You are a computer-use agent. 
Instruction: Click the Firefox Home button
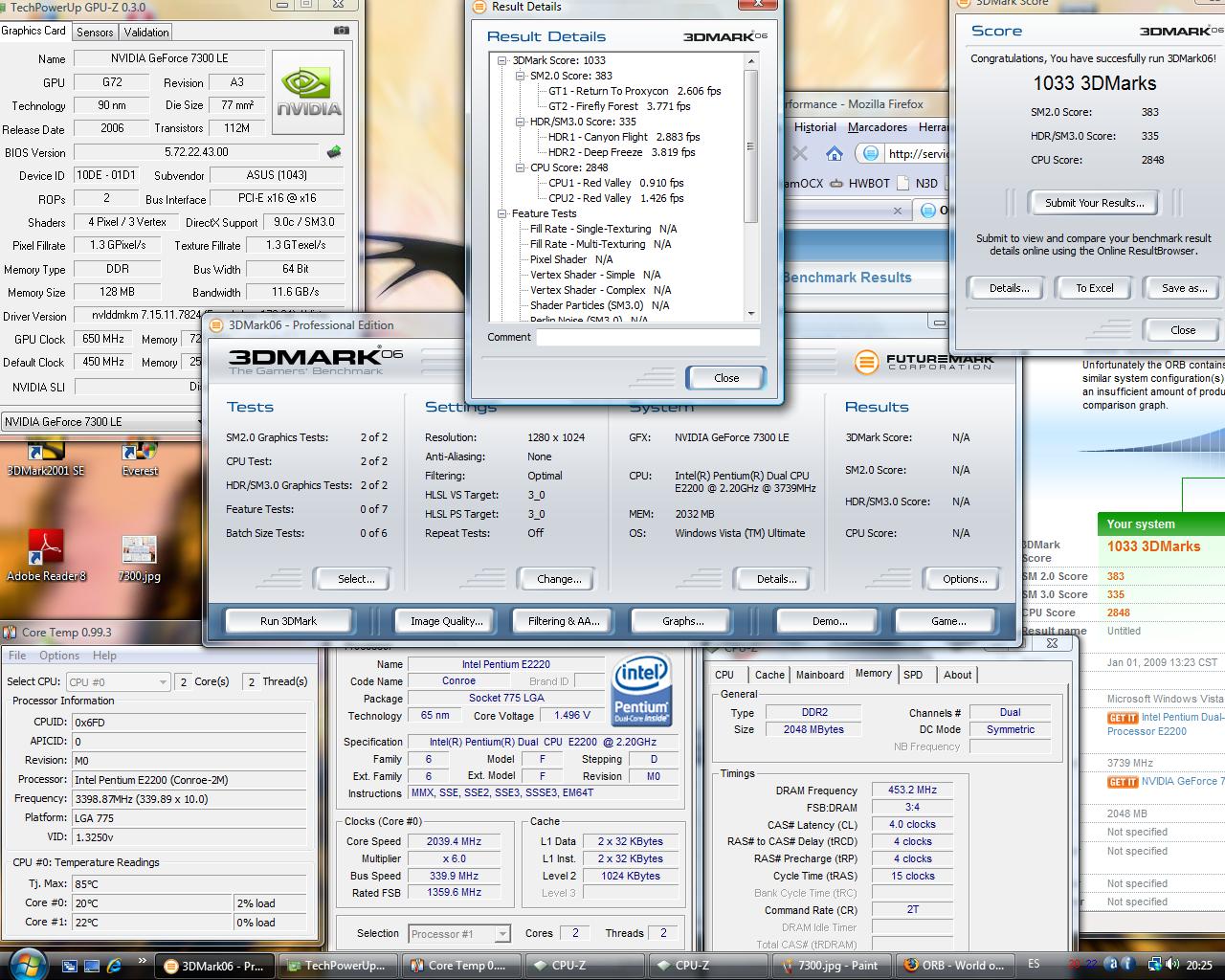point(835,153)
